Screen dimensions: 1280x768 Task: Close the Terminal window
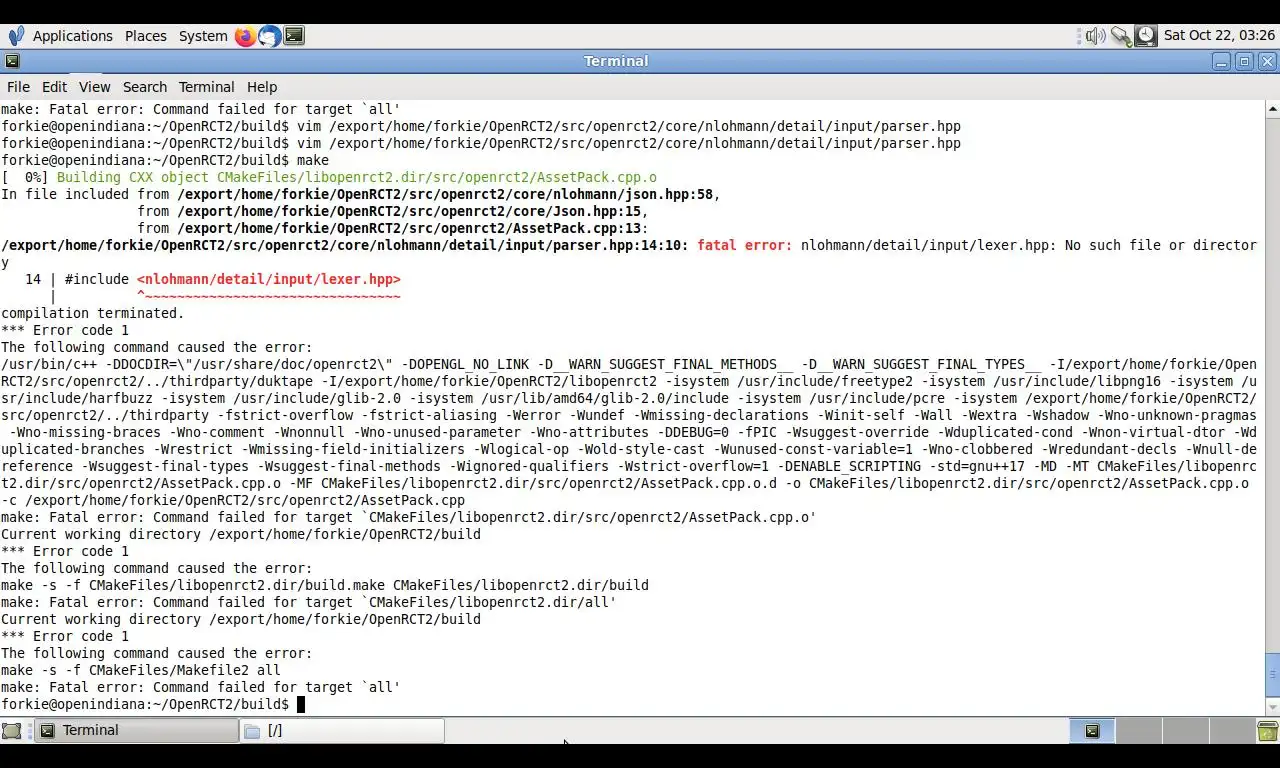point(1267,61)
